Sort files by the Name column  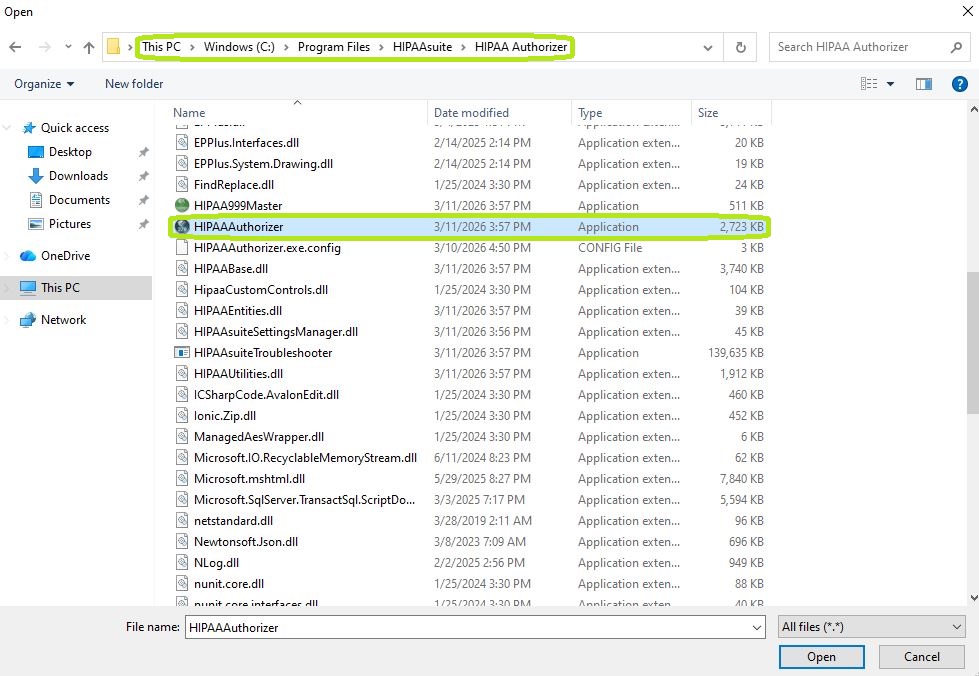coord(297,113)
